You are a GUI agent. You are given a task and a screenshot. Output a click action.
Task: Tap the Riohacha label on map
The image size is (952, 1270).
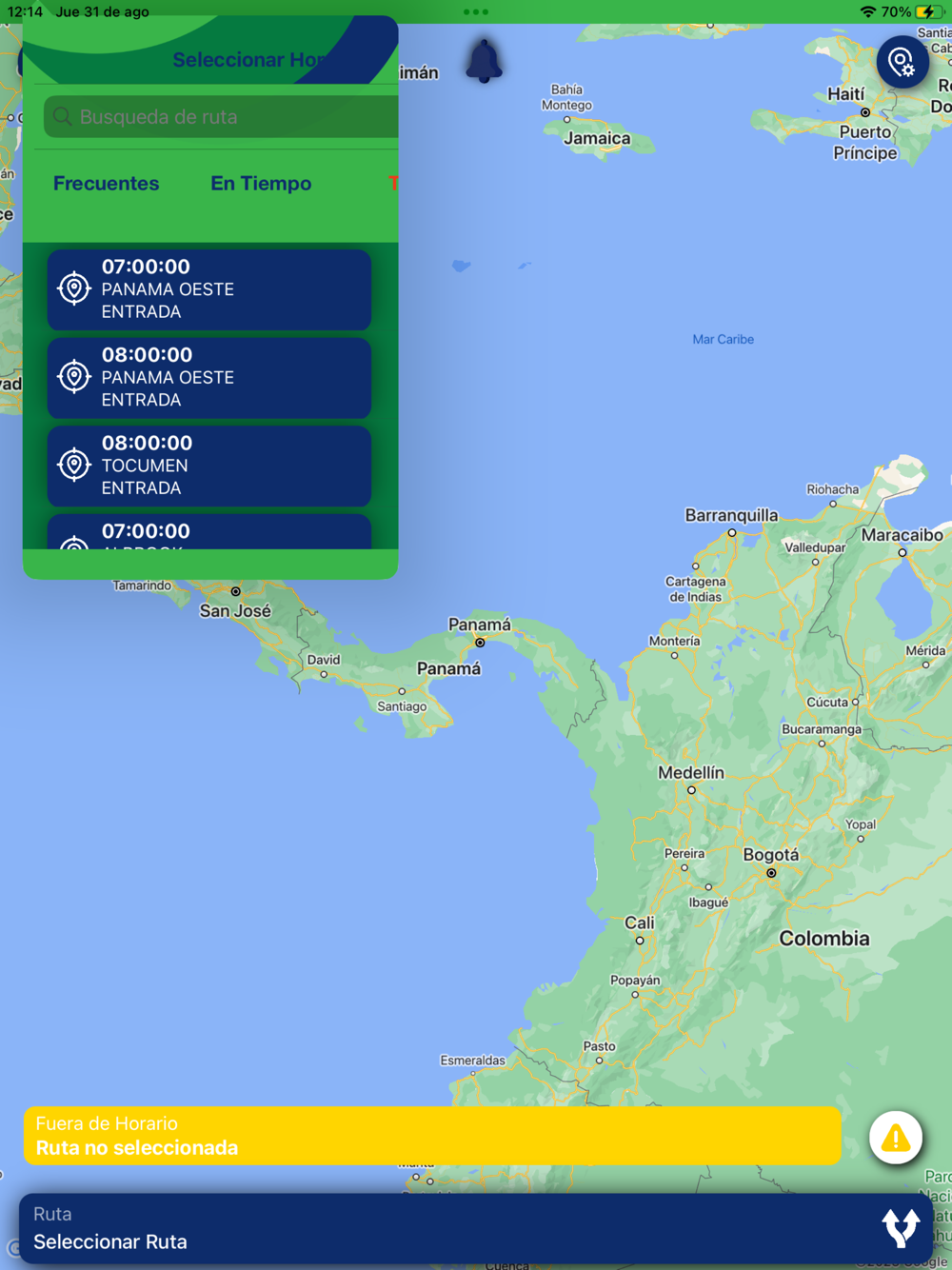pos(833,489)
